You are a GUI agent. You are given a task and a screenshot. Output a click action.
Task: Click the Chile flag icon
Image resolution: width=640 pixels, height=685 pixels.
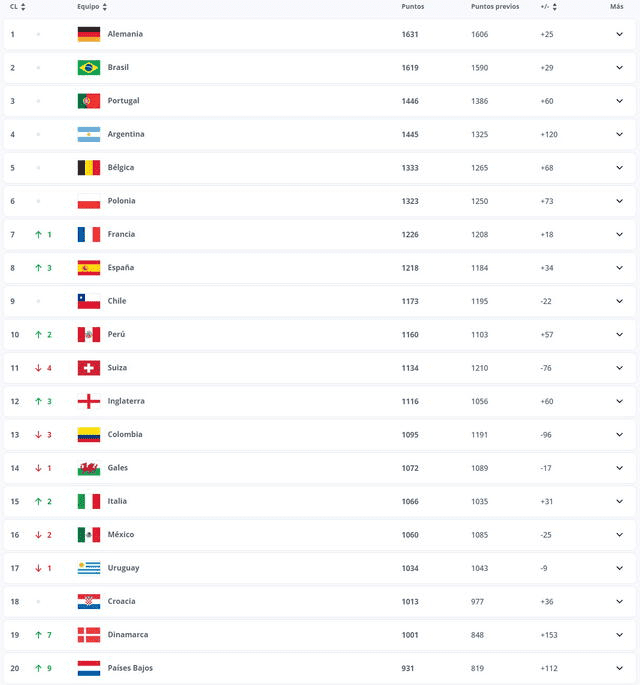click(x=89, y=301)
